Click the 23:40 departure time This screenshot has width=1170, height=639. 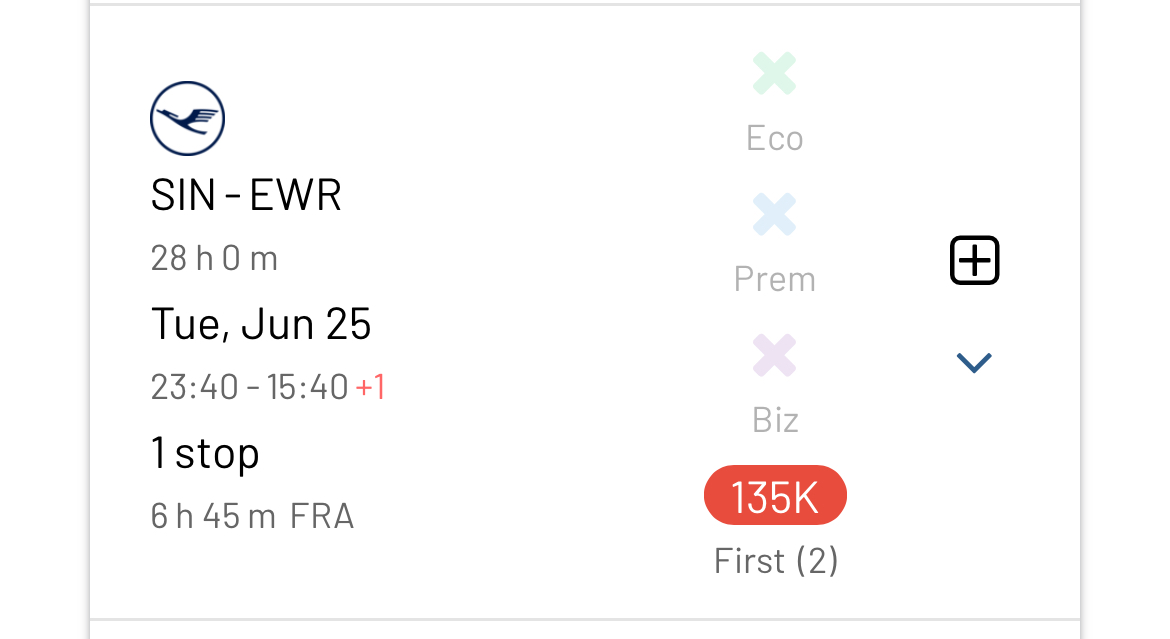(x=194, y=387)
